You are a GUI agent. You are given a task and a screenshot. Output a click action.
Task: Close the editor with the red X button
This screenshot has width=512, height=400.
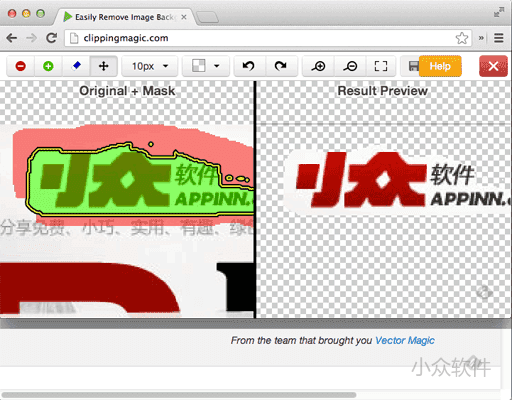(493, 66)
